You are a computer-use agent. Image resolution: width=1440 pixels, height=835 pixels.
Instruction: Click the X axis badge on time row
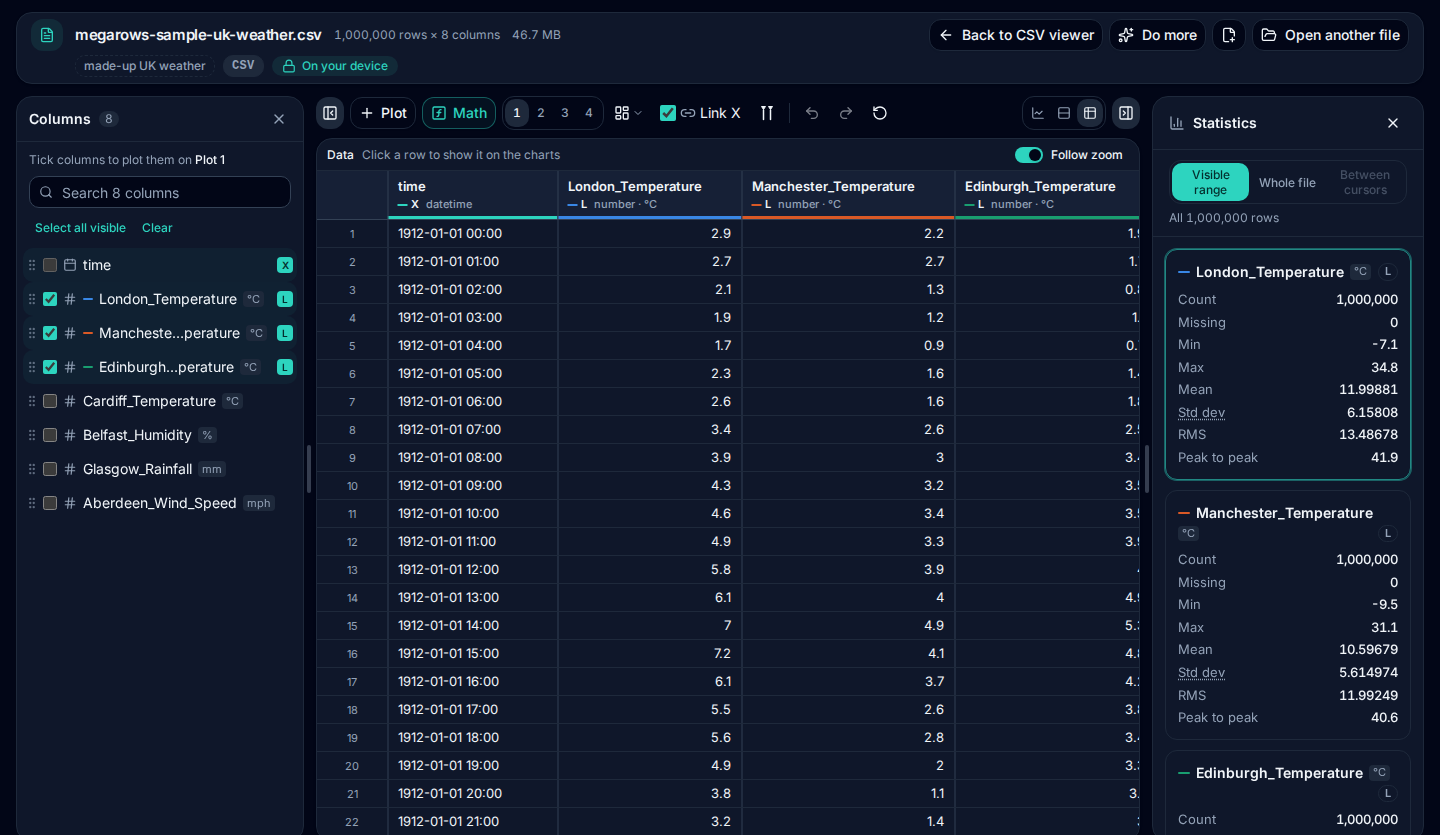click(285, 265)
